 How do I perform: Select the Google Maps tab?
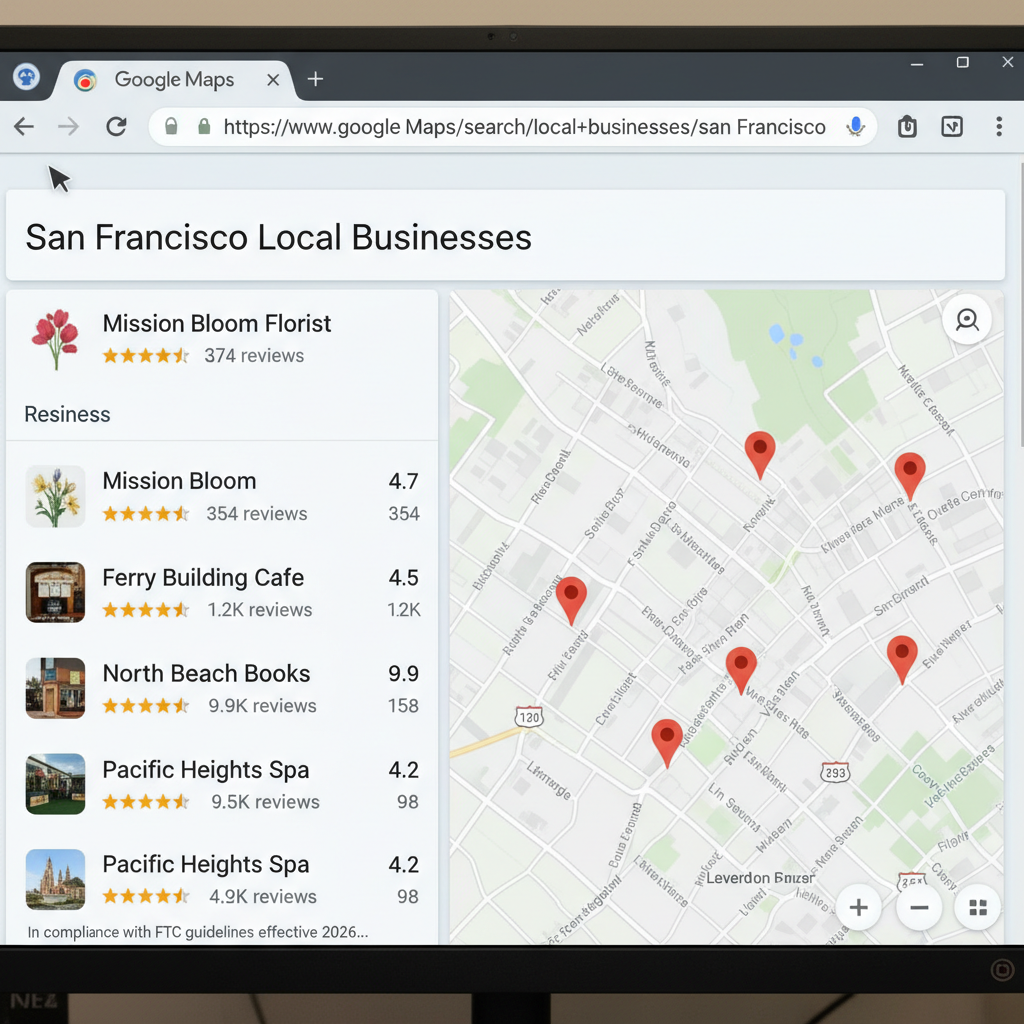[x=174, y=80]
